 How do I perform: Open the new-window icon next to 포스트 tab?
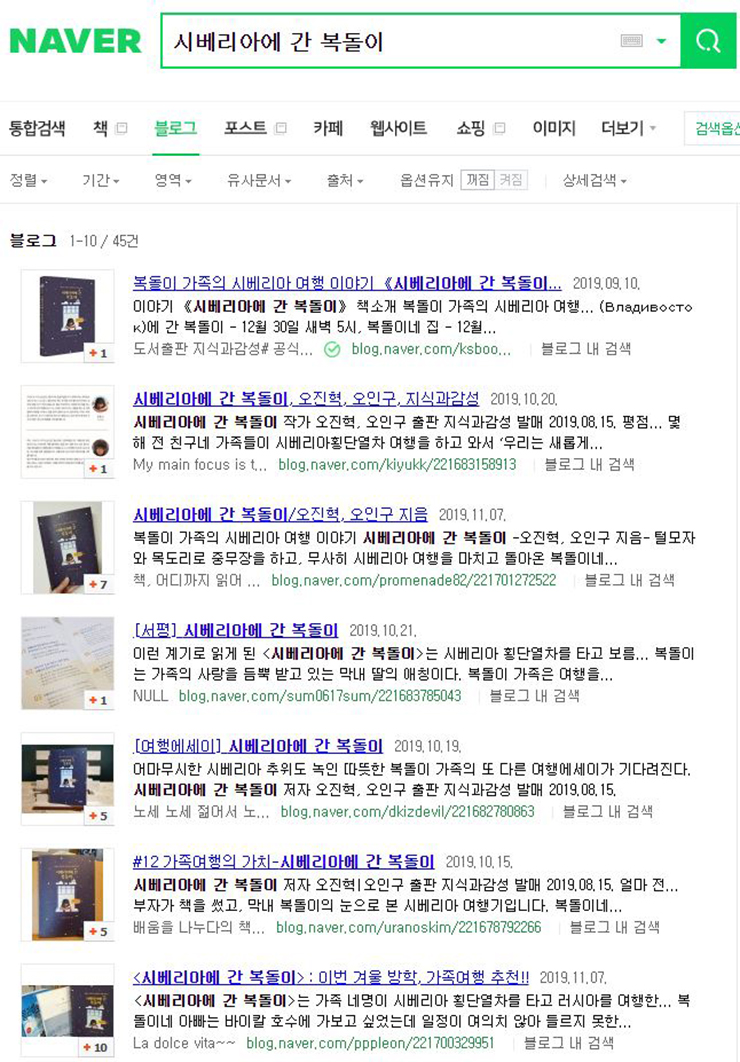(281, 128)
